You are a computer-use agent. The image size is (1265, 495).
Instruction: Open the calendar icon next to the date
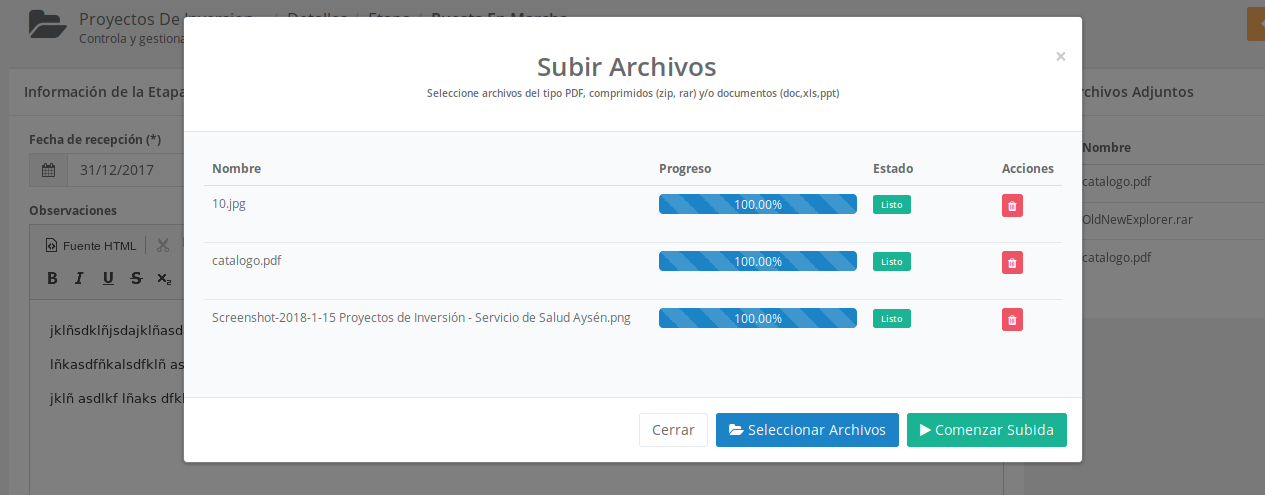pyautogui.click(x=48, y=170)
